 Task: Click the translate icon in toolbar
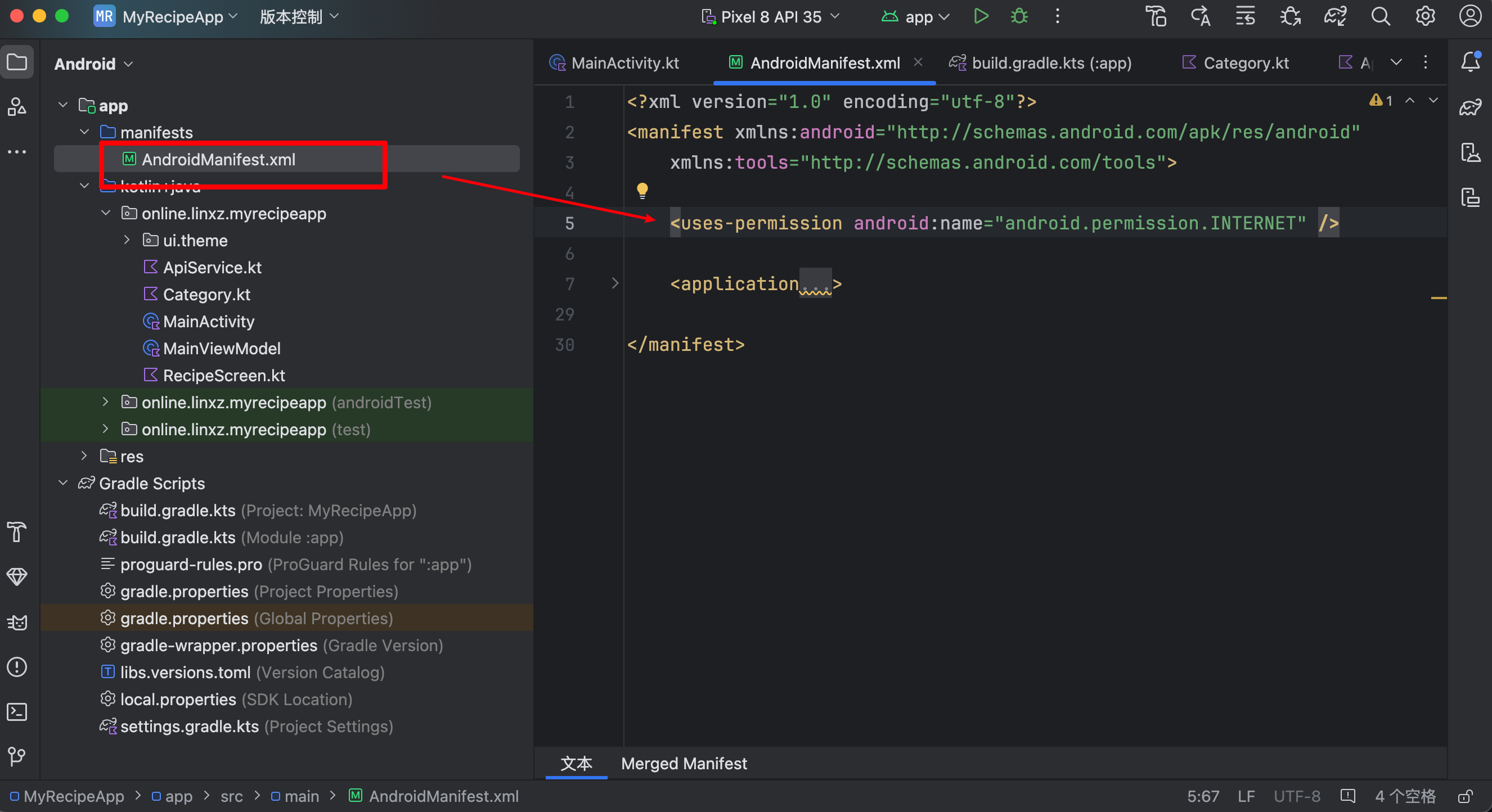pos(1201,16)
